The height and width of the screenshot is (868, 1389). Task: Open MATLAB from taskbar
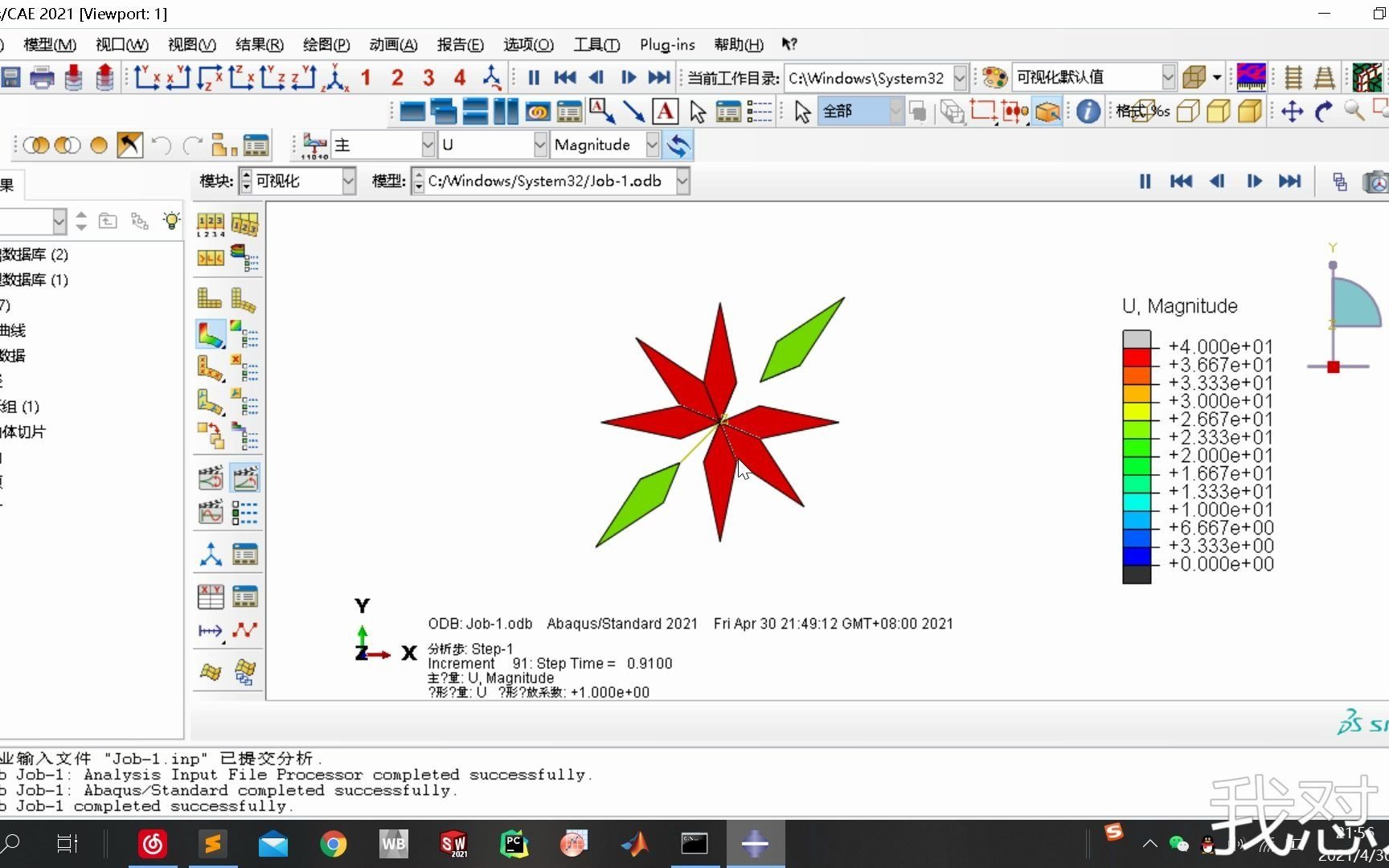634,844
